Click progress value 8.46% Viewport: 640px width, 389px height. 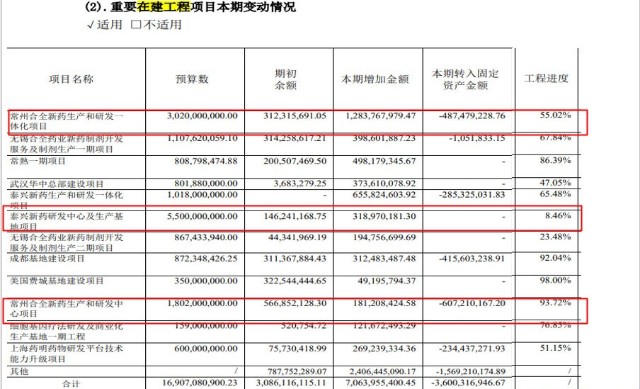pyautogui.click(x=558, y=215)
